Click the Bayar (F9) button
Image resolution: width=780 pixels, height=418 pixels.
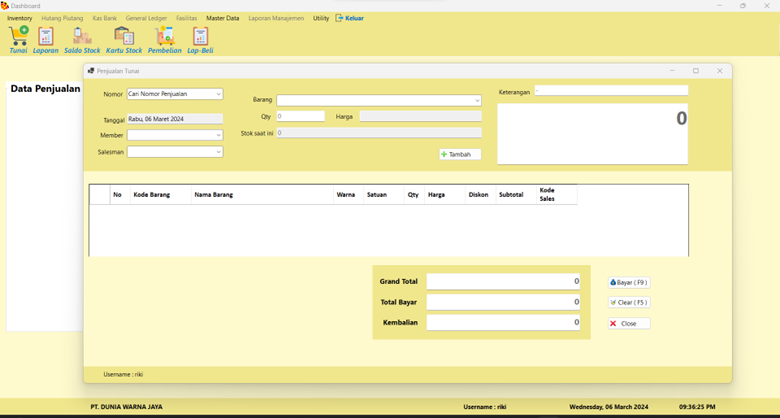pyautogui.click(x=629, y=282)
